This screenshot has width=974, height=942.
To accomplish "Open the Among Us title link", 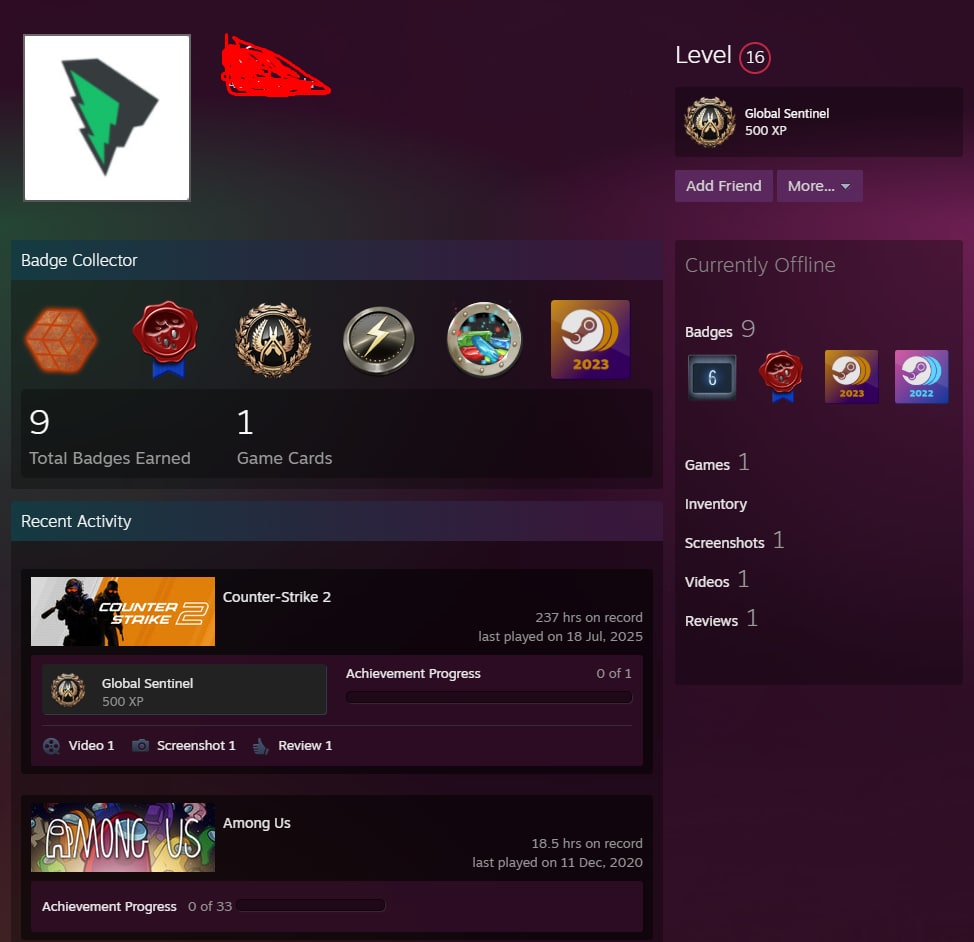I will tap(257, 823).
